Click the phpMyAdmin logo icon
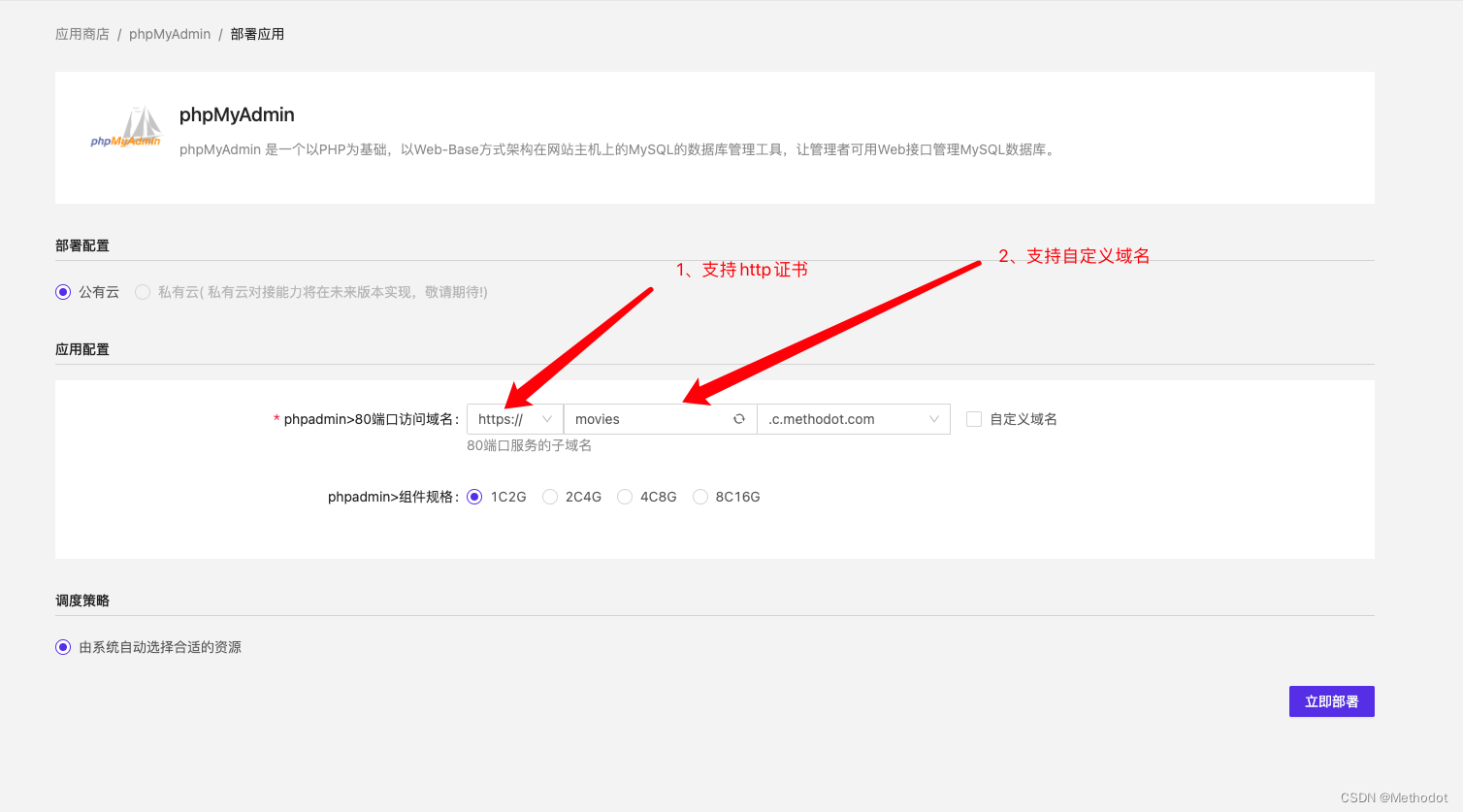 [126, 127]
